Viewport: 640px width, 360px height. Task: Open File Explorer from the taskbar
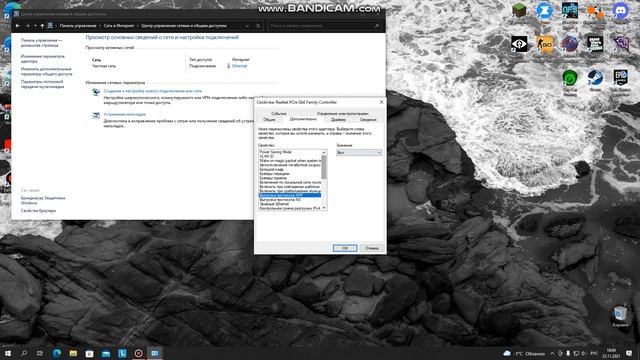pos(73,353)
